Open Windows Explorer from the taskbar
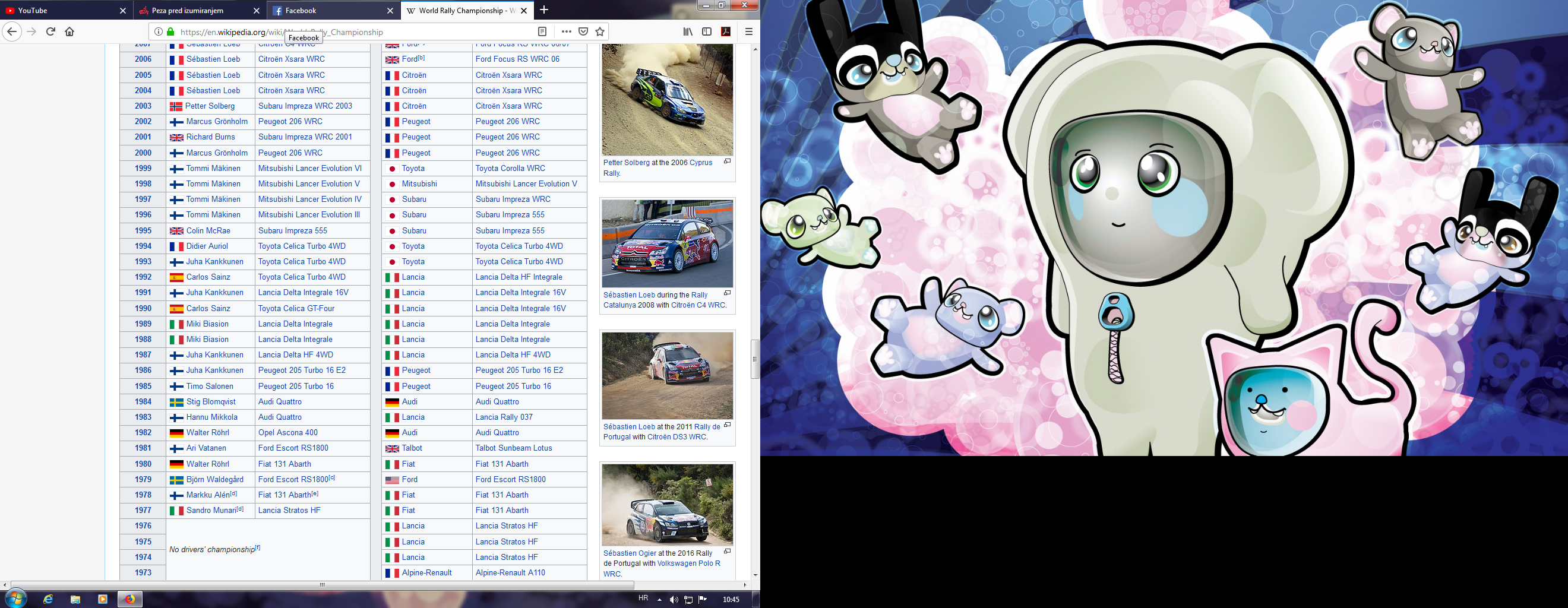1568x608 pixels. coord(75,599)
